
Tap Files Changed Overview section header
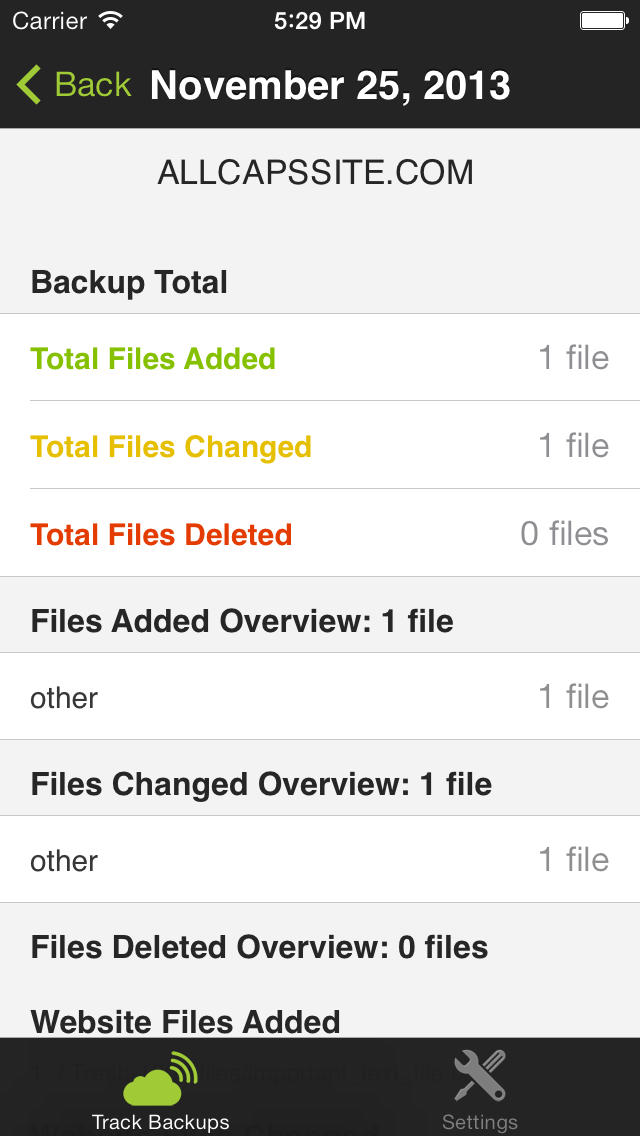coord(261,784)
